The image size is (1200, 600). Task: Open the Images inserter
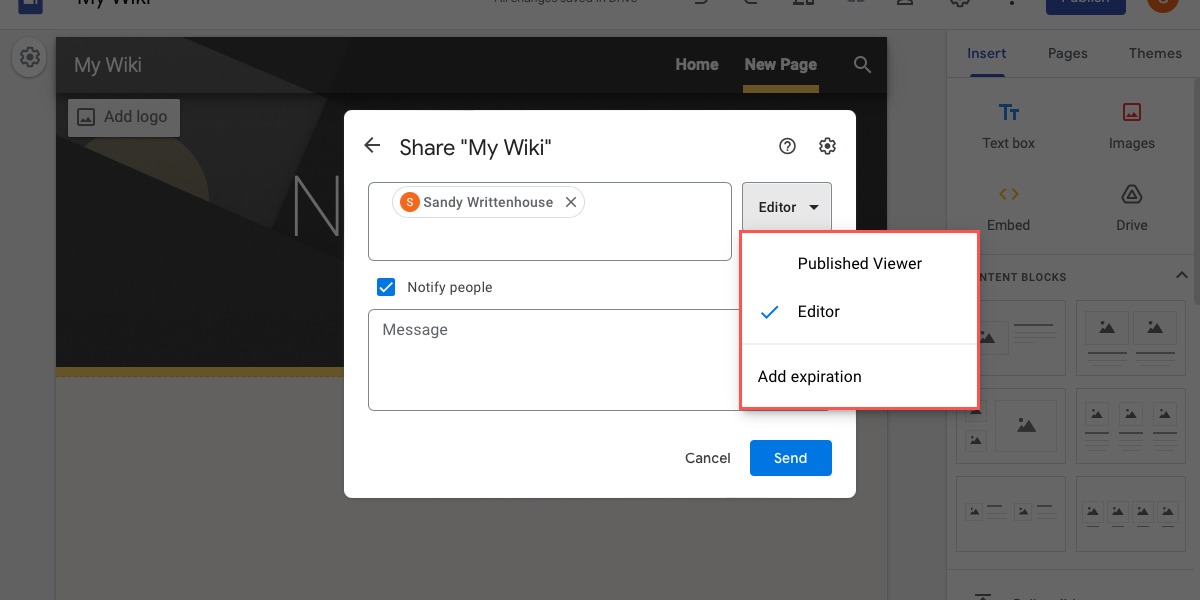tap(1131, 122)
